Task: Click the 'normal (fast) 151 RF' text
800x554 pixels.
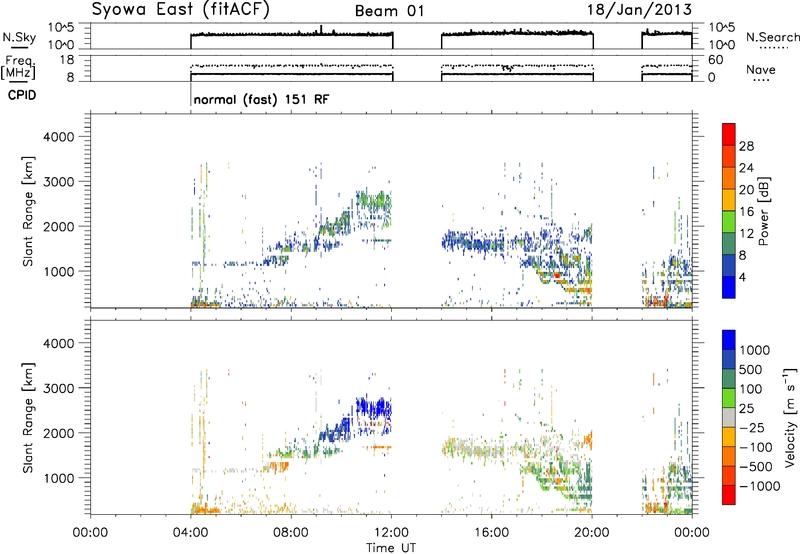Action: pyautogui.click(x=261, y=99)
